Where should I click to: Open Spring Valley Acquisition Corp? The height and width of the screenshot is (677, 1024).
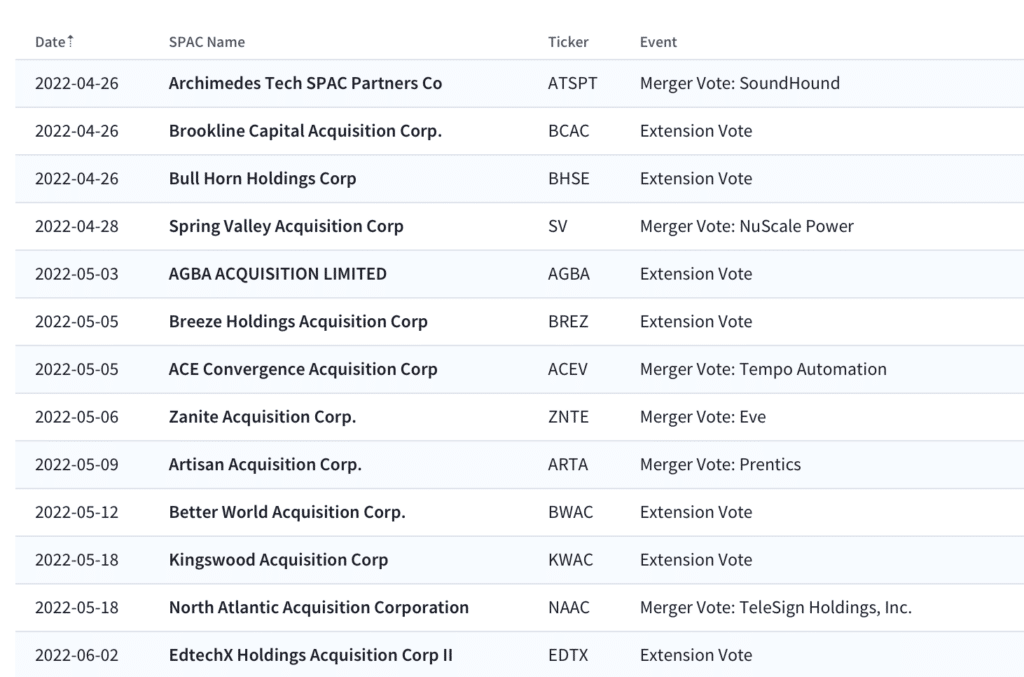[286, 227]
